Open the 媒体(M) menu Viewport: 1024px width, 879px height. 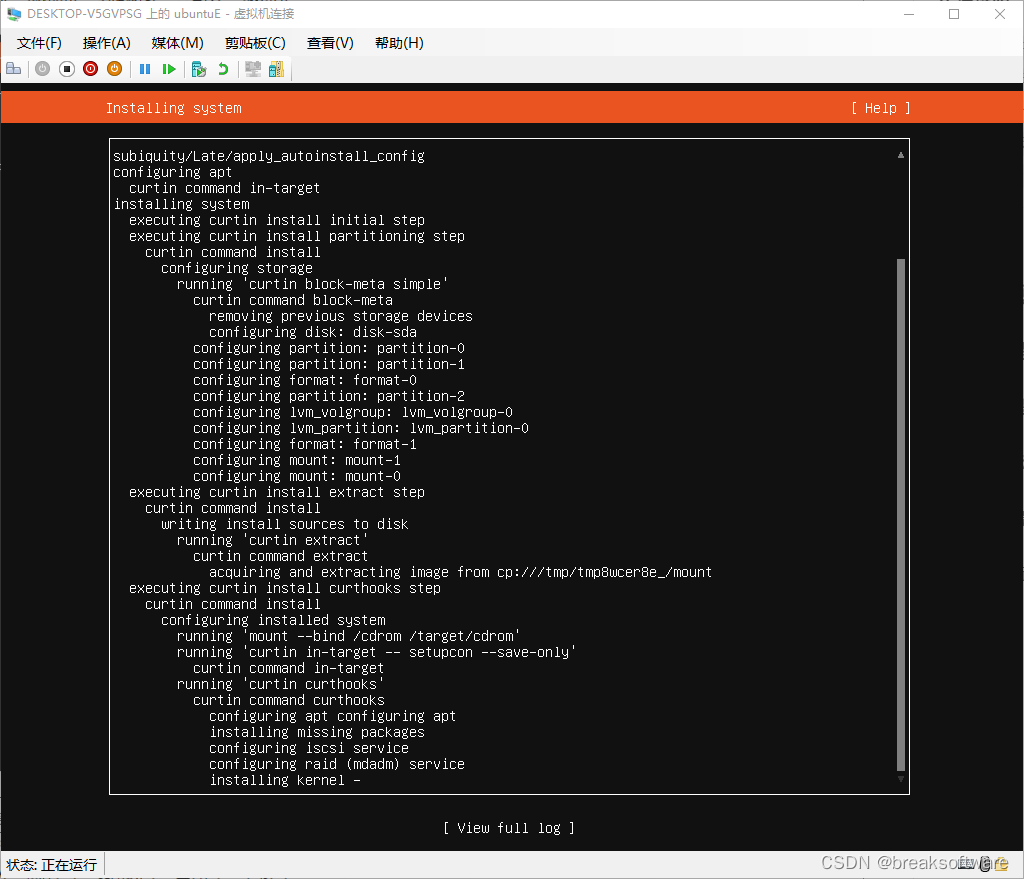pos(177,43)
